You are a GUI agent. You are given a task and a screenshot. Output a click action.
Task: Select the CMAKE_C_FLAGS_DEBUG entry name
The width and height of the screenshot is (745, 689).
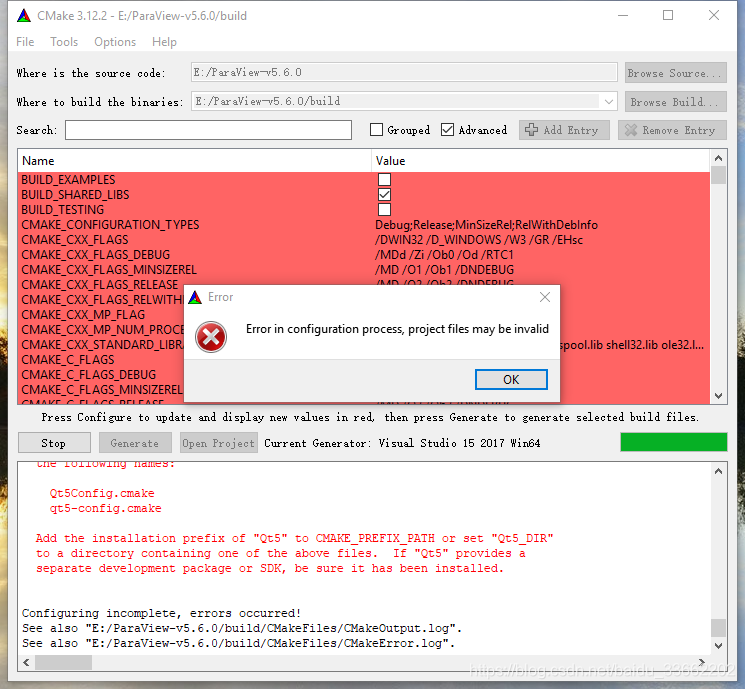[88, 375]
